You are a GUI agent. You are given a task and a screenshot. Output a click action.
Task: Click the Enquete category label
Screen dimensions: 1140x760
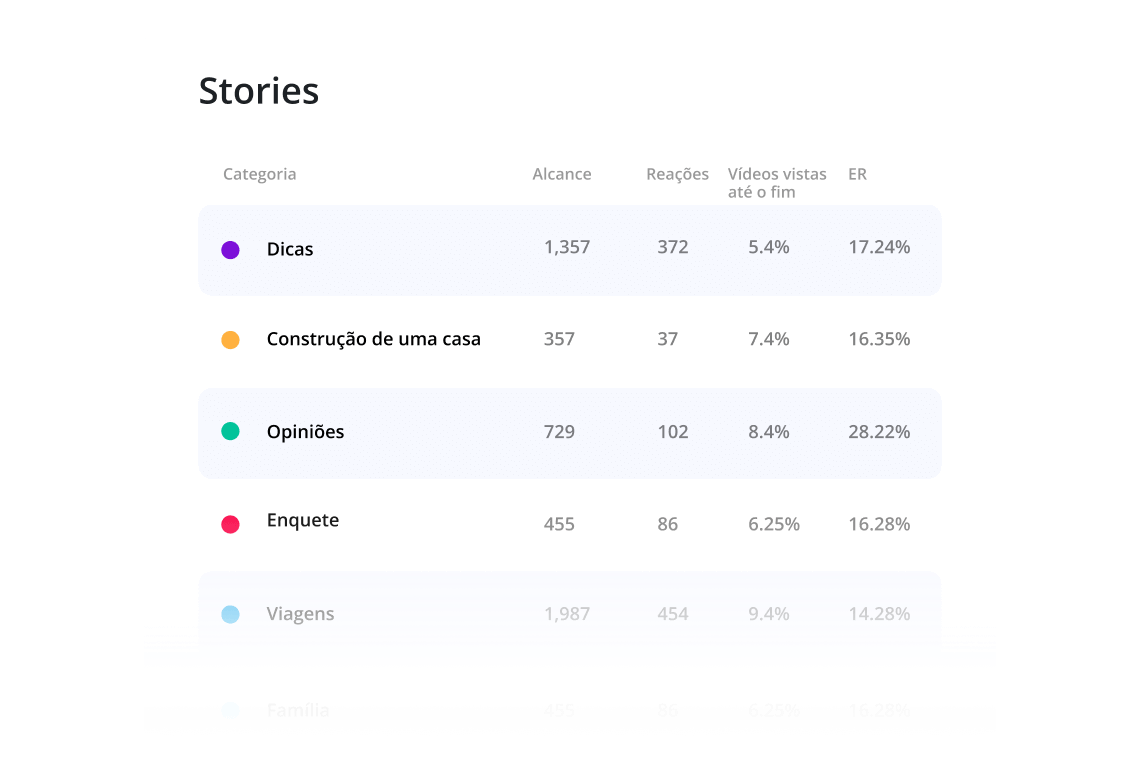point(303,520)
